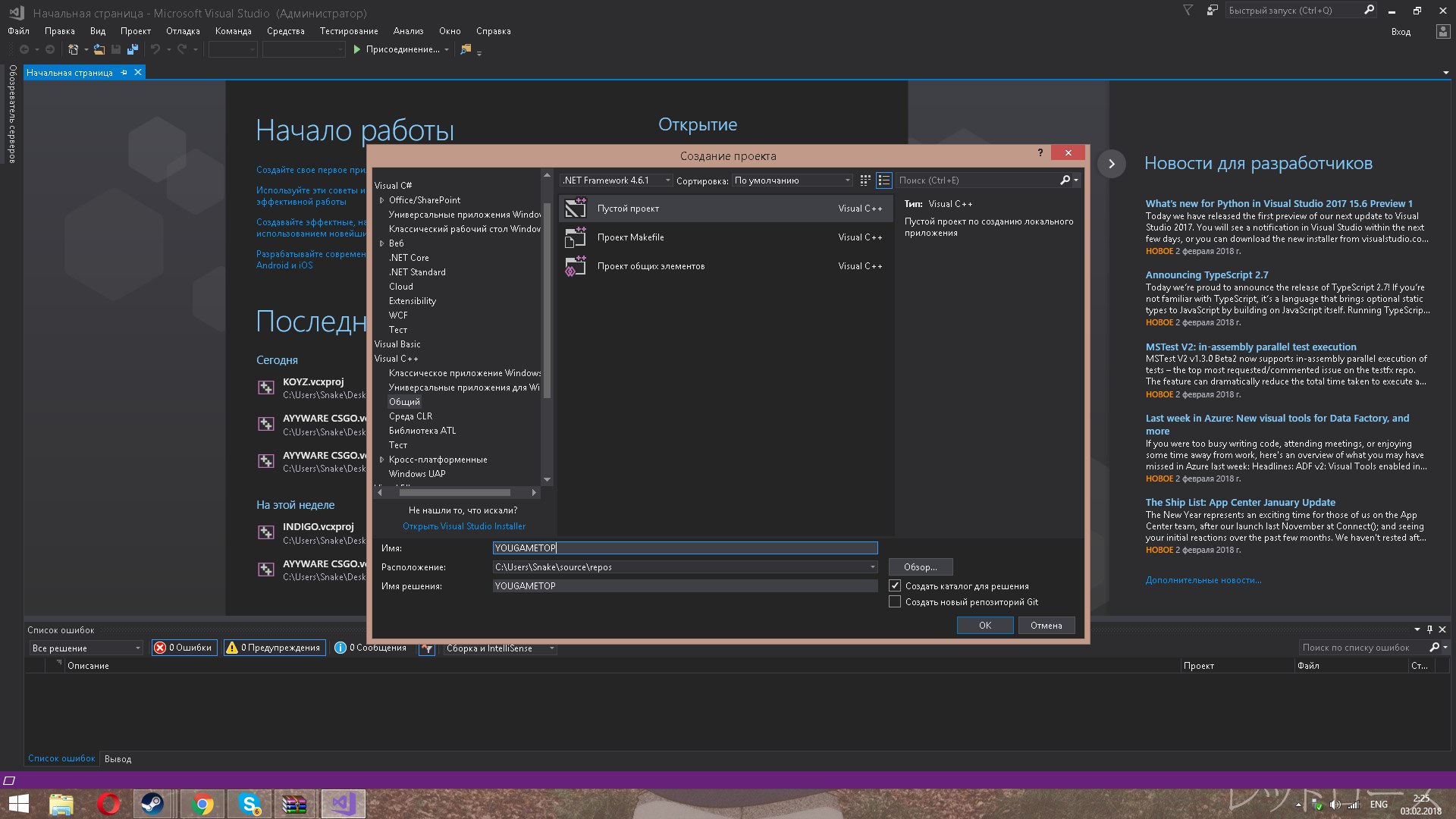Open Steam from the taskbar
Screen dimensions: 1456x819
tap(152, 804)
